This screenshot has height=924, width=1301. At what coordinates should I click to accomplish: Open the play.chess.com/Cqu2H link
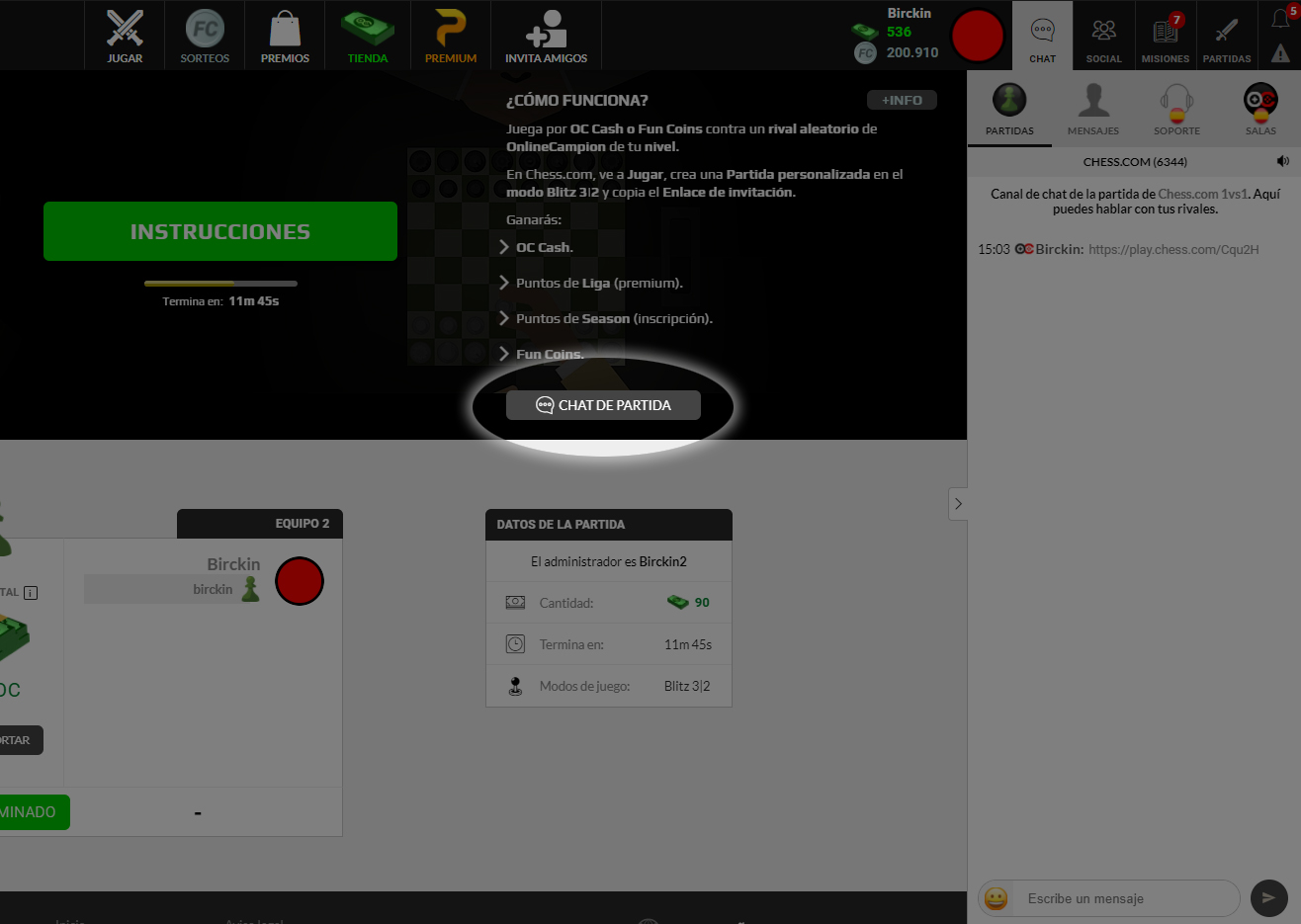[x=1173, y=250]
